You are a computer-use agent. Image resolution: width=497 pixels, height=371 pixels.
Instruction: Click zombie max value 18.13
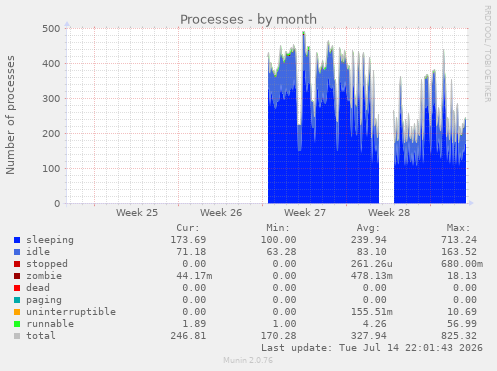point(462,276)
